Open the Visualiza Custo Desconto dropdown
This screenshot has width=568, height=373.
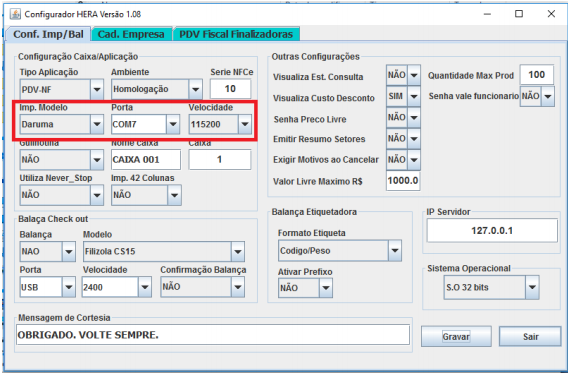click(403, 96)
